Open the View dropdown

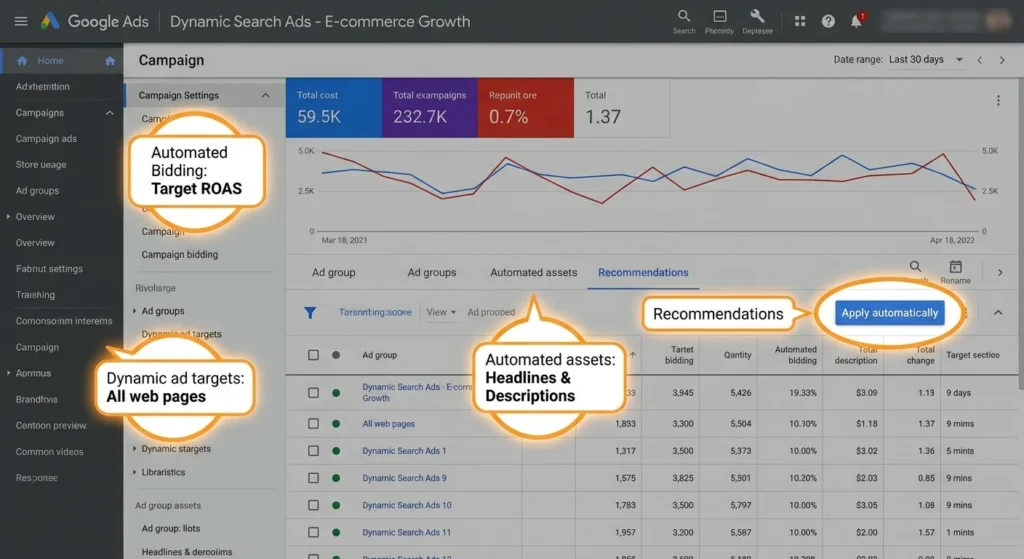(x=441, y=312)
